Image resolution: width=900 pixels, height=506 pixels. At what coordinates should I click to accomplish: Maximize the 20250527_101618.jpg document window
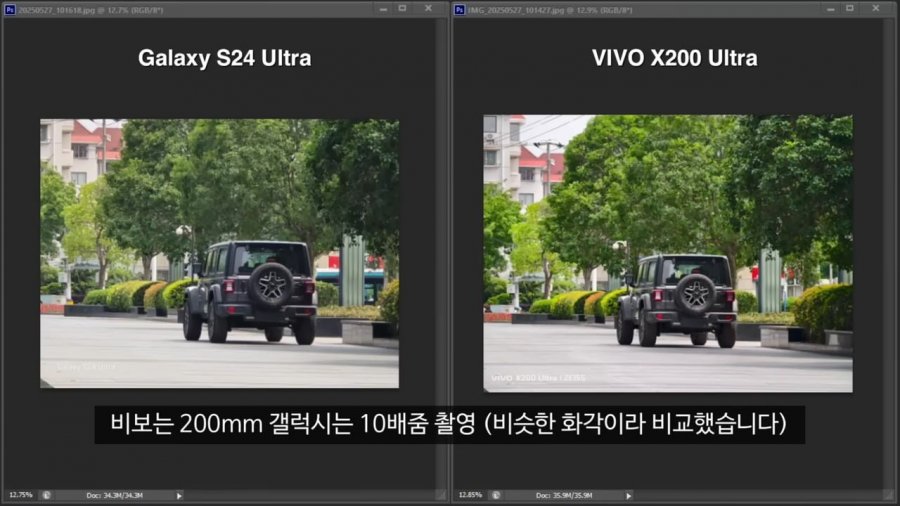click(402, 9)
